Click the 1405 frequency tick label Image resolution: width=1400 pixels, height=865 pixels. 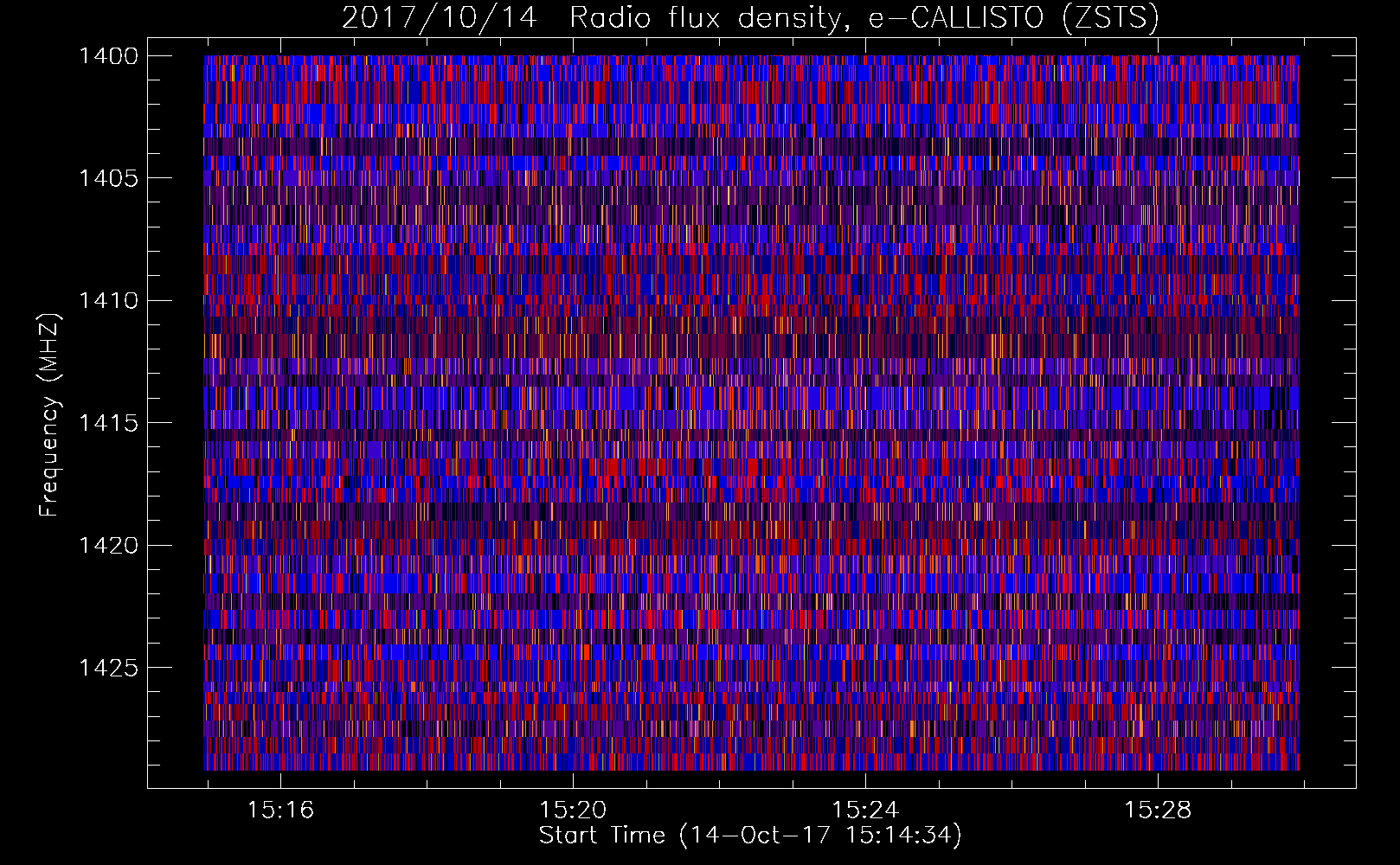tap(108, 178)
